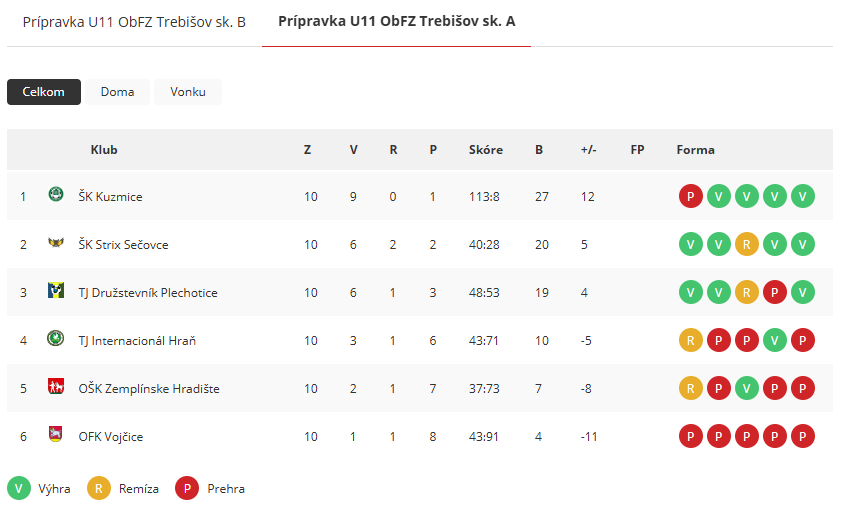Open the Prípravka U11 ObFZ Trebišov sk. B tab
The image size is (846, 520).
[x=134, y=22]
